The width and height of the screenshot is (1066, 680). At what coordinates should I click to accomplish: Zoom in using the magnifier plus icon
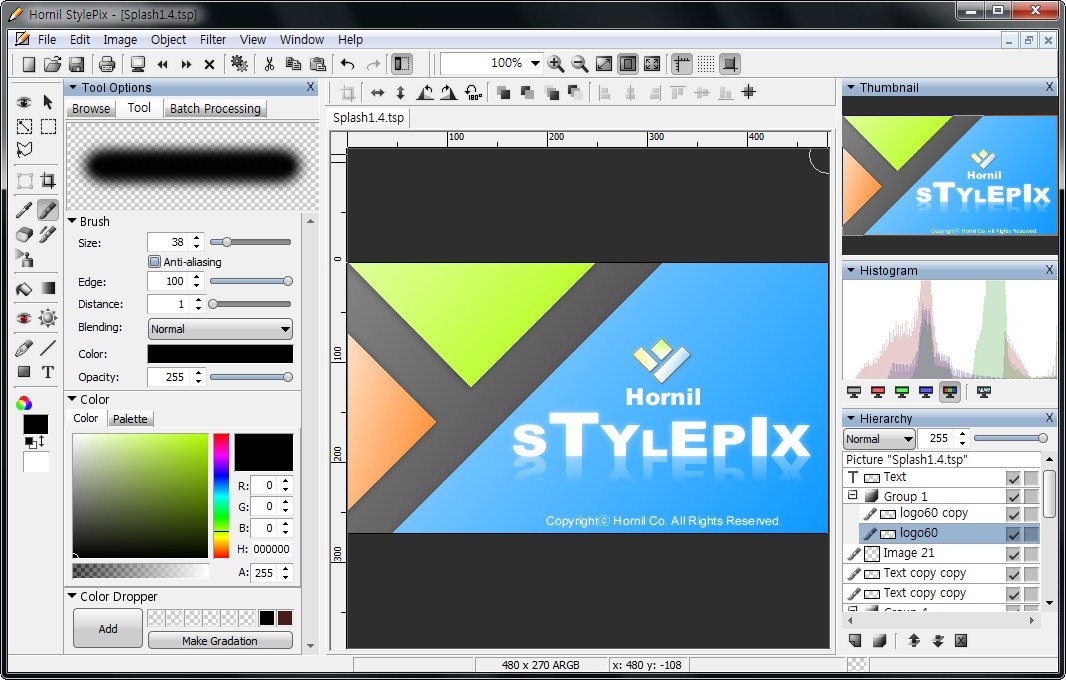pyautogui.click(x=555, y=64)
